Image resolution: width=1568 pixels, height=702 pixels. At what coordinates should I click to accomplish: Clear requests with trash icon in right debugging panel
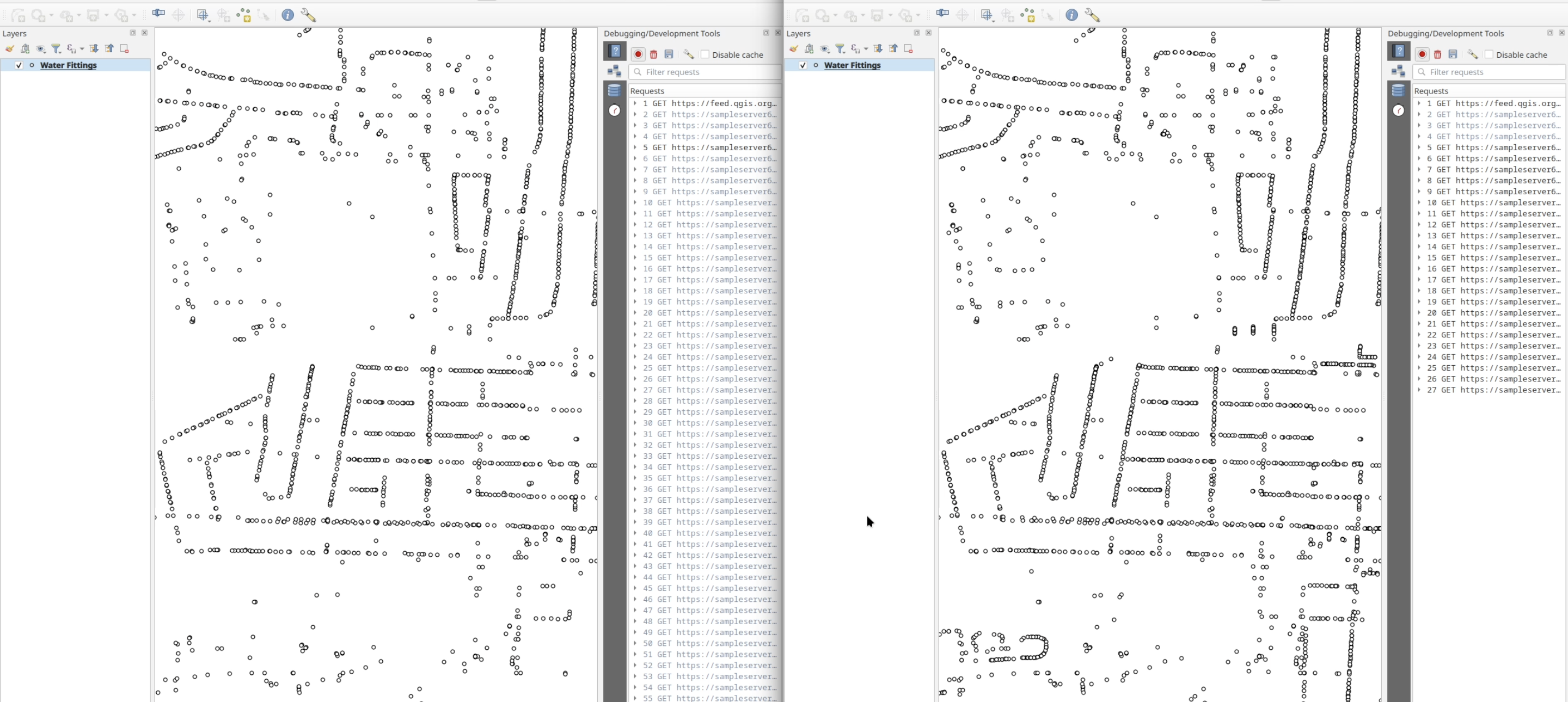coord(1438,54)
